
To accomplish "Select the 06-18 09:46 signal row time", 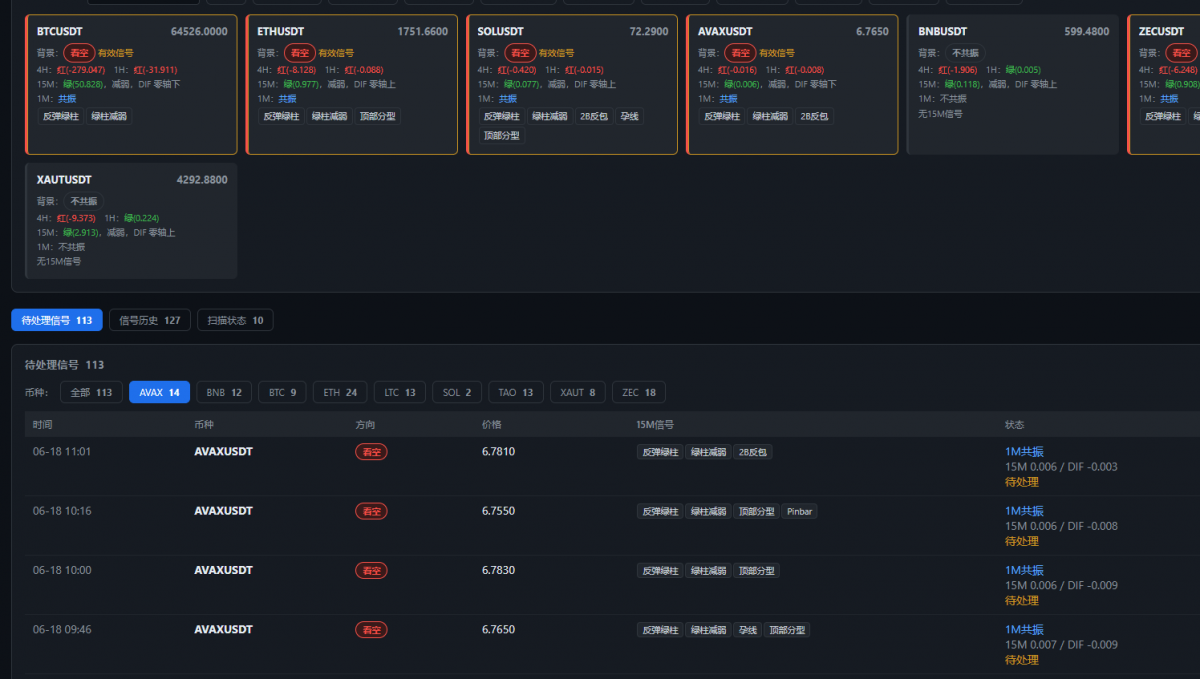I will [62, 630].
